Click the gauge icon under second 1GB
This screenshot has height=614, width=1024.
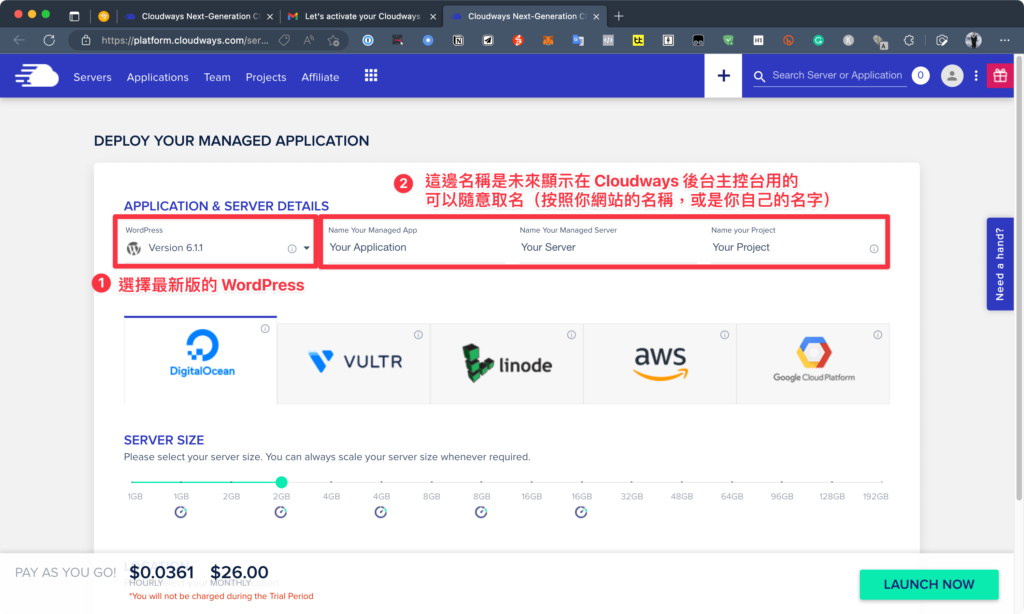181,512
